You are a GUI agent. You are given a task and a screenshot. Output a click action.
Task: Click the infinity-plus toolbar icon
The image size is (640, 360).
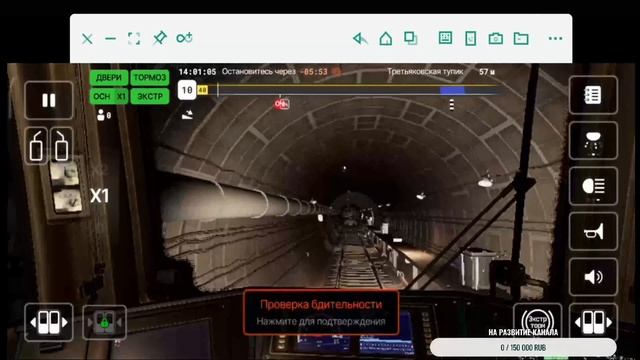(184, 38)
